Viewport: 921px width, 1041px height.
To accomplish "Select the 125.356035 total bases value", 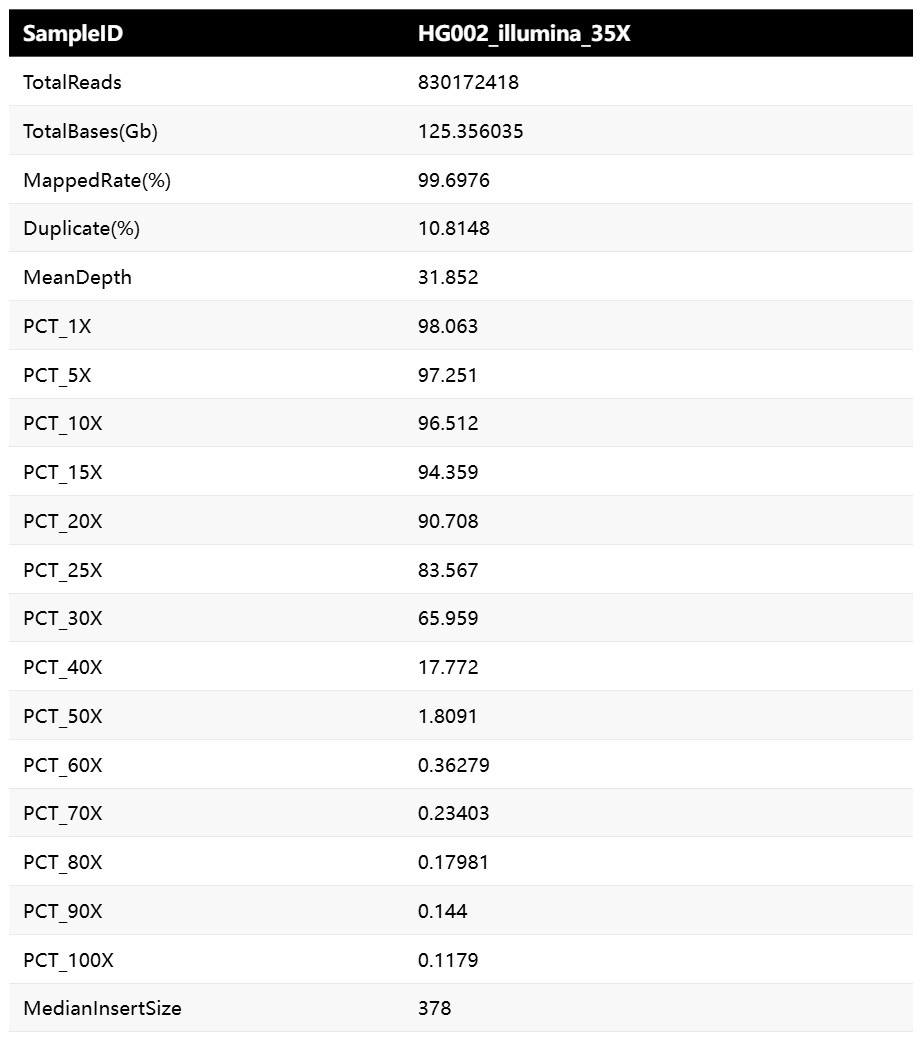I will 470,131.
